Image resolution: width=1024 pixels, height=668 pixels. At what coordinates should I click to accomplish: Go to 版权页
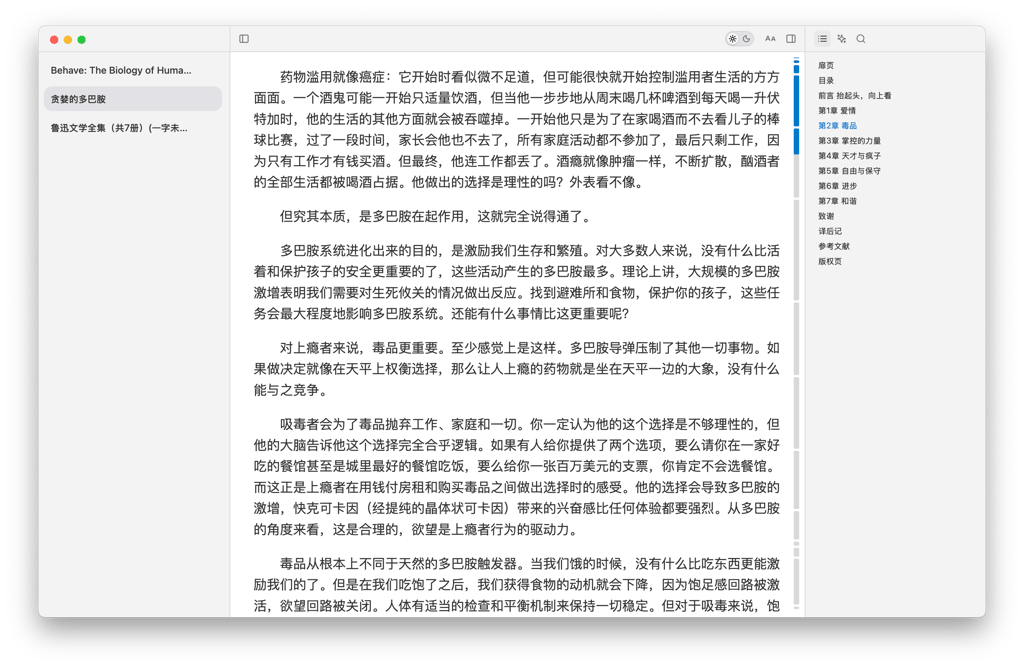coord(828,260)
